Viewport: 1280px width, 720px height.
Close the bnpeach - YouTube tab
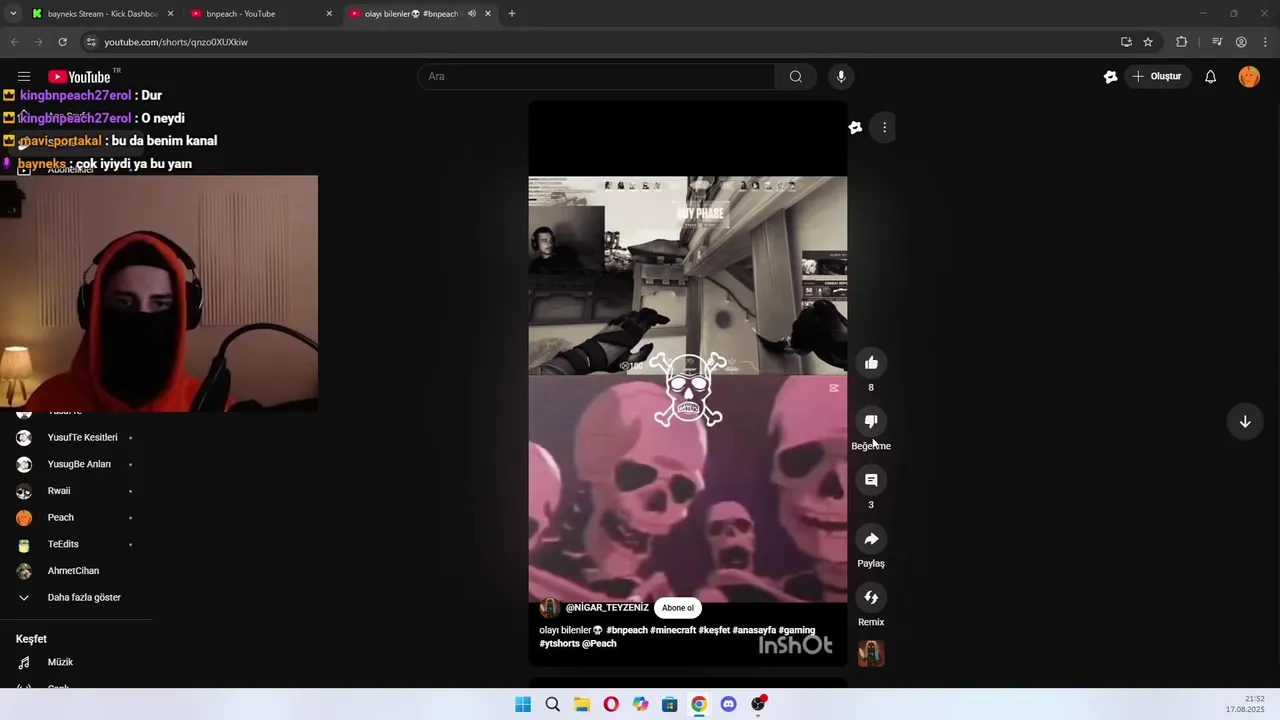pos(329,14)
